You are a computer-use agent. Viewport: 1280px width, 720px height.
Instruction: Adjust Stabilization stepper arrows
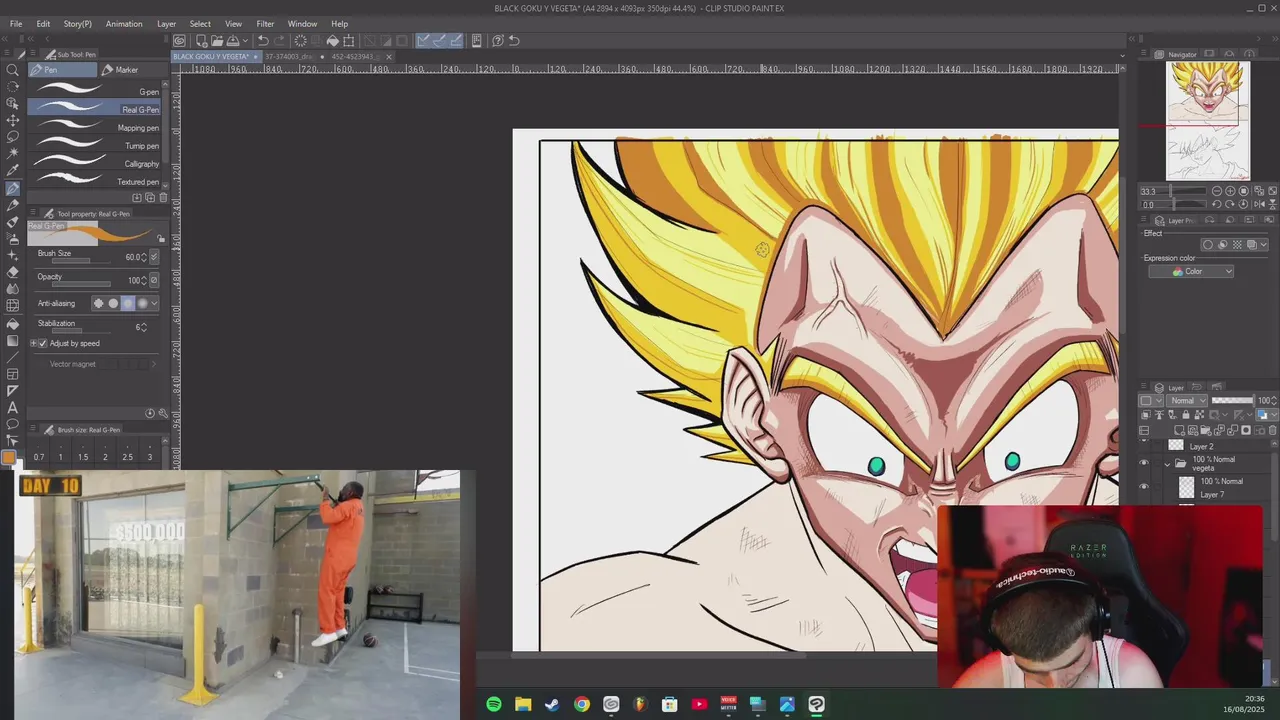[145, 327]
